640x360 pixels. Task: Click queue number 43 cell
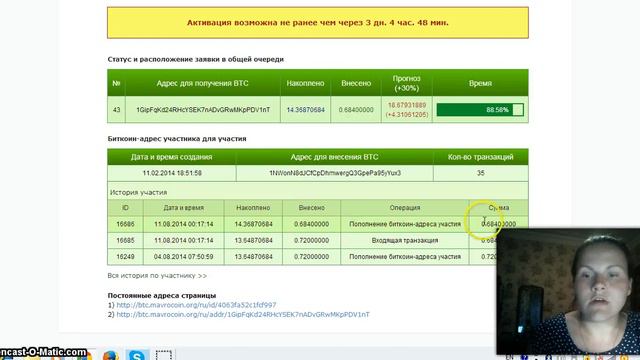tap(116, 110)
